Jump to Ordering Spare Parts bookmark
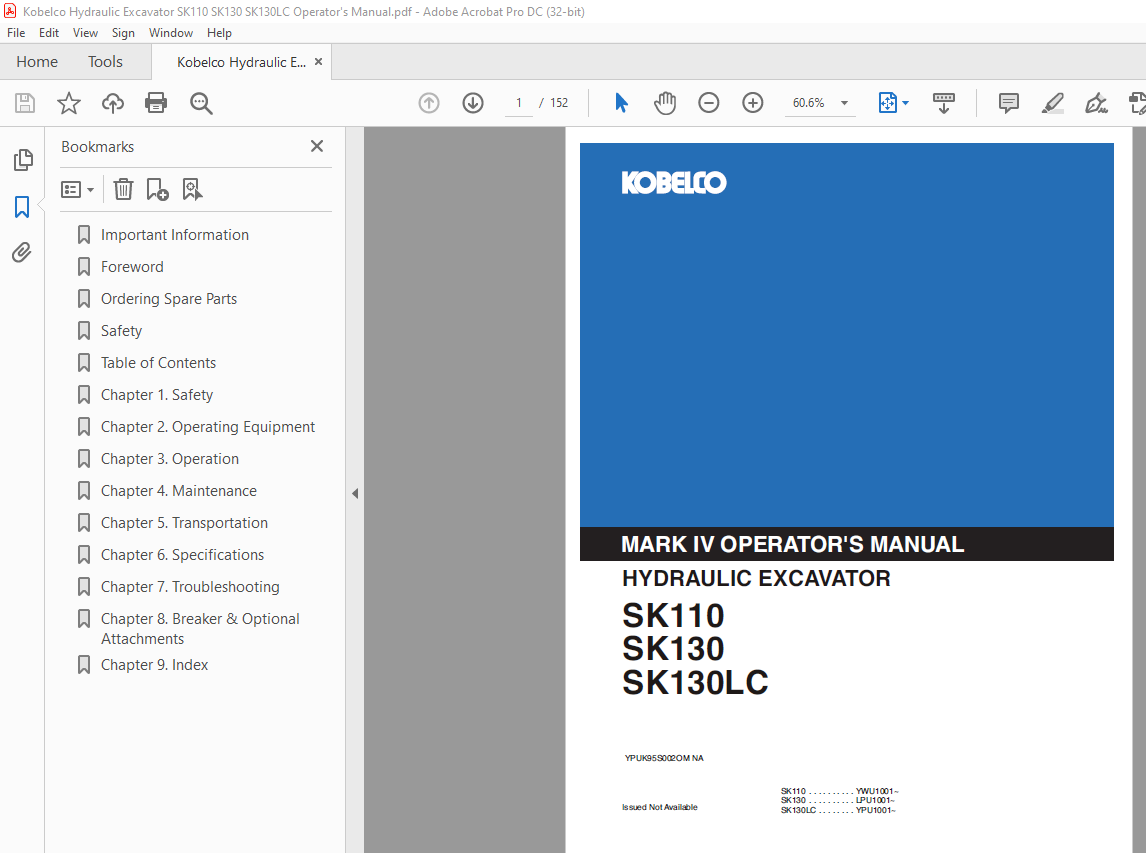 (169, 299)
